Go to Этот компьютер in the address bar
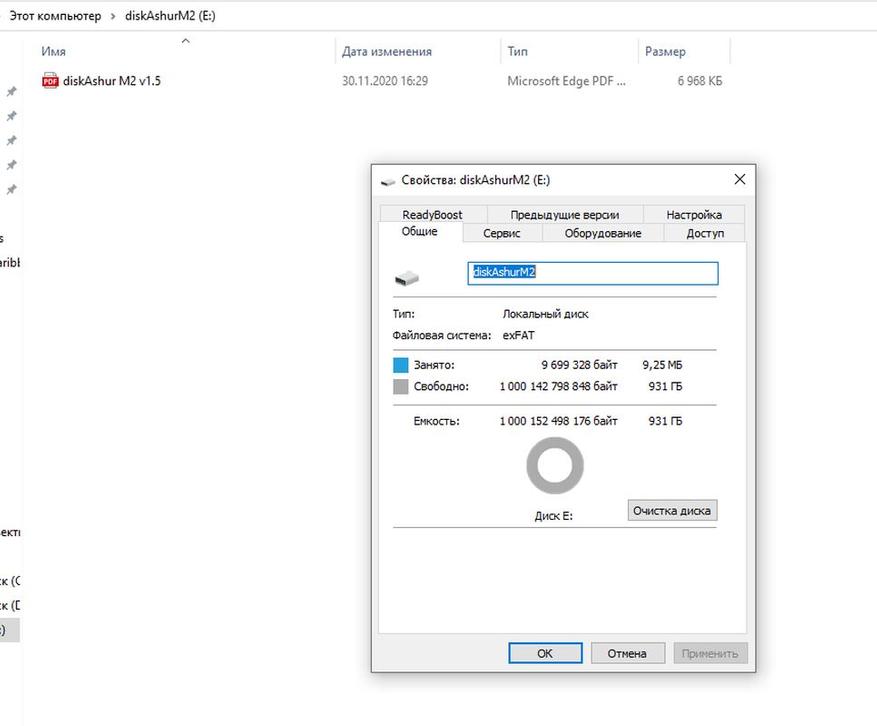Viewport: 877px width, 726px height. (55, 16)
